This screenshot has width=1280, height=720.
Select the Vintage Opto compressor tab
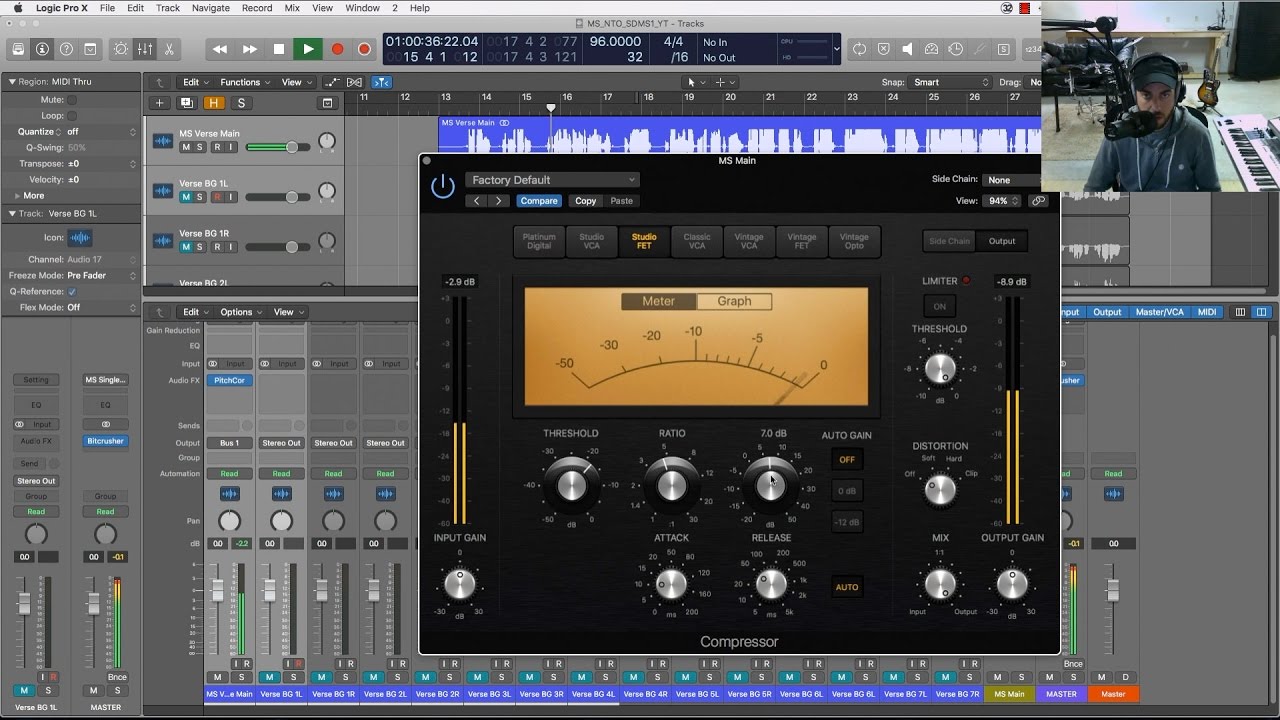click(x=854, y=241)
